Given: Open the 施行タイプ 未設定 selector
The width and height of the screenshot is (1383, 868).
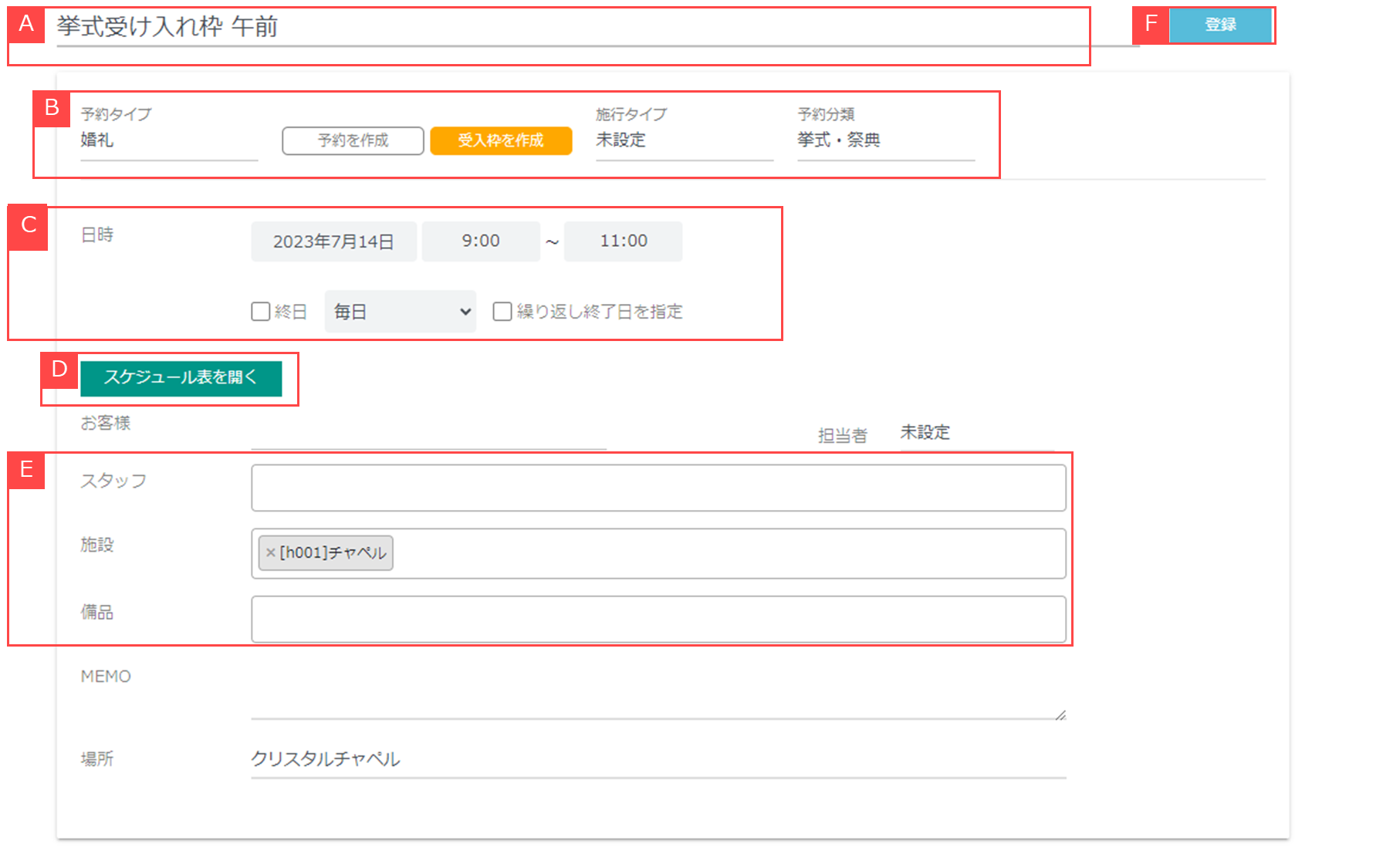Looking at the screenshot, I should pos(684,140).
